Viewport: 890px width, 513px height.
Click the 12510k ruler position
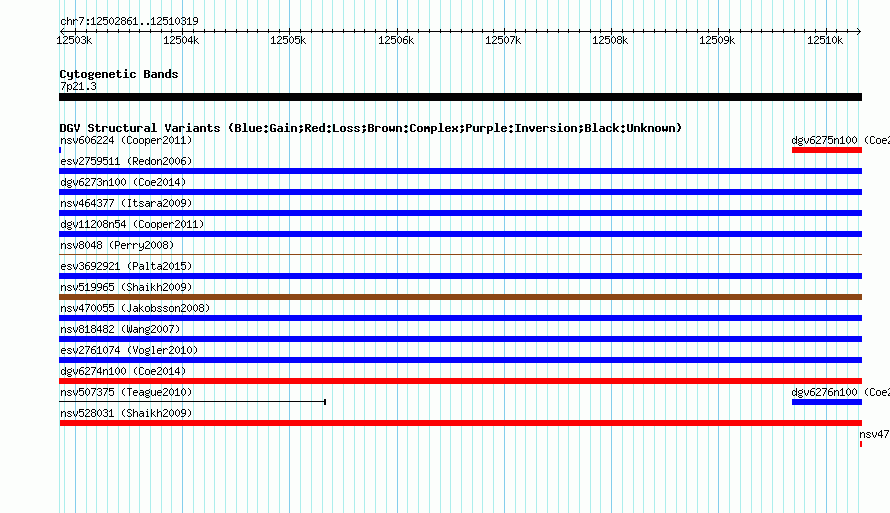[825, 40]
